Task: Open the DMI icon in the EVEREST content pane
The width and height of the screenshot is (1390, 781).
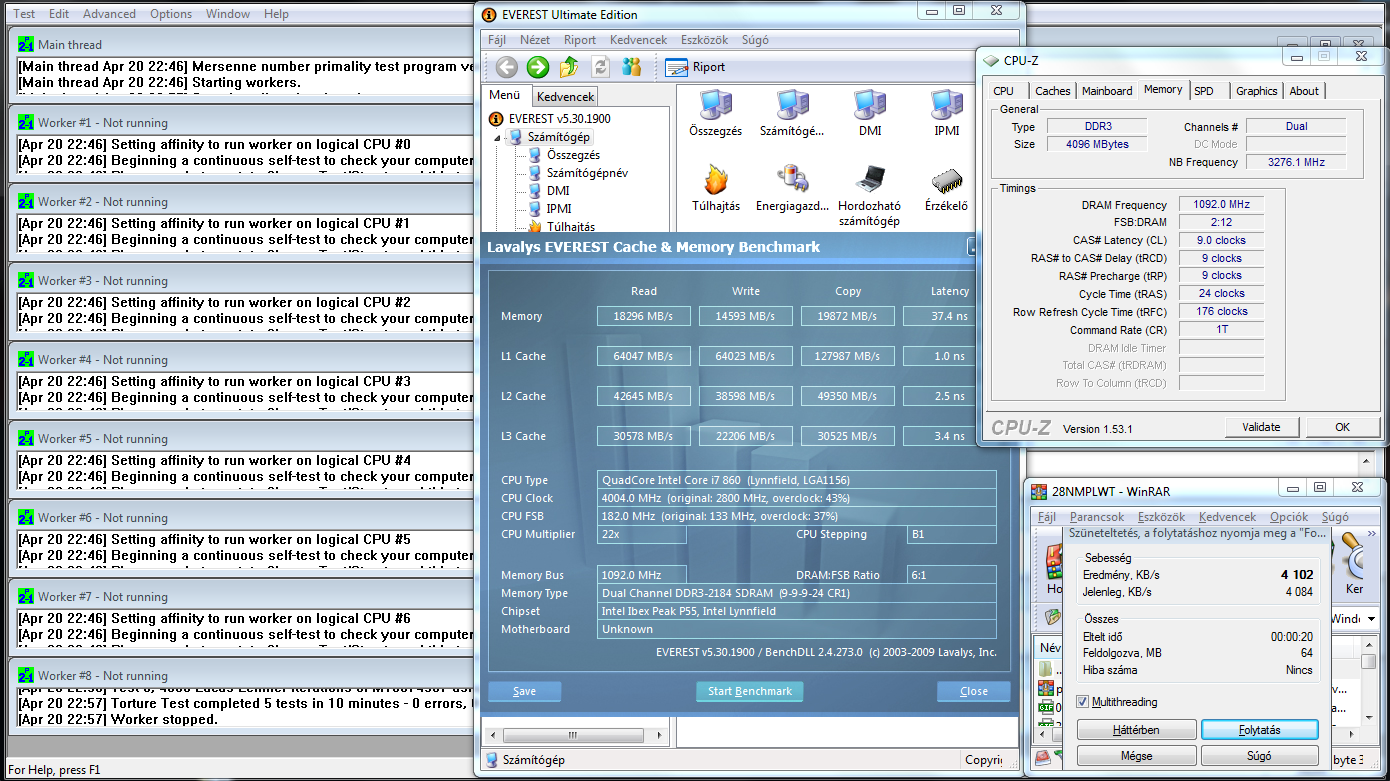Action: pos(870,114)
